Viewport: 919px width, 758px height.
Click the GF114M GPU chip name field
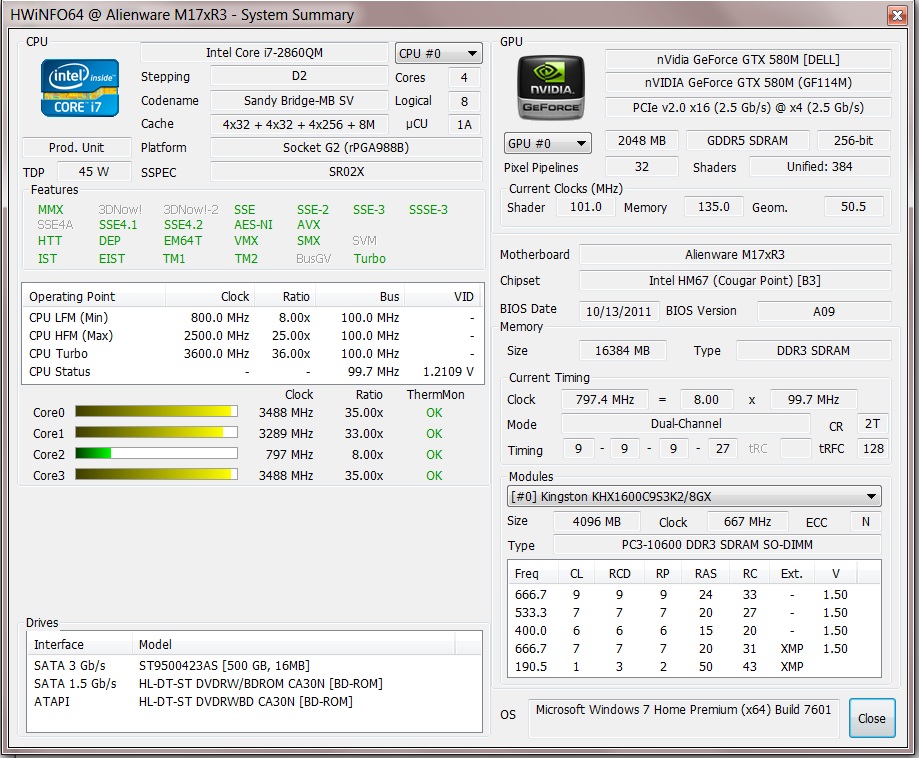coord(748,83)
